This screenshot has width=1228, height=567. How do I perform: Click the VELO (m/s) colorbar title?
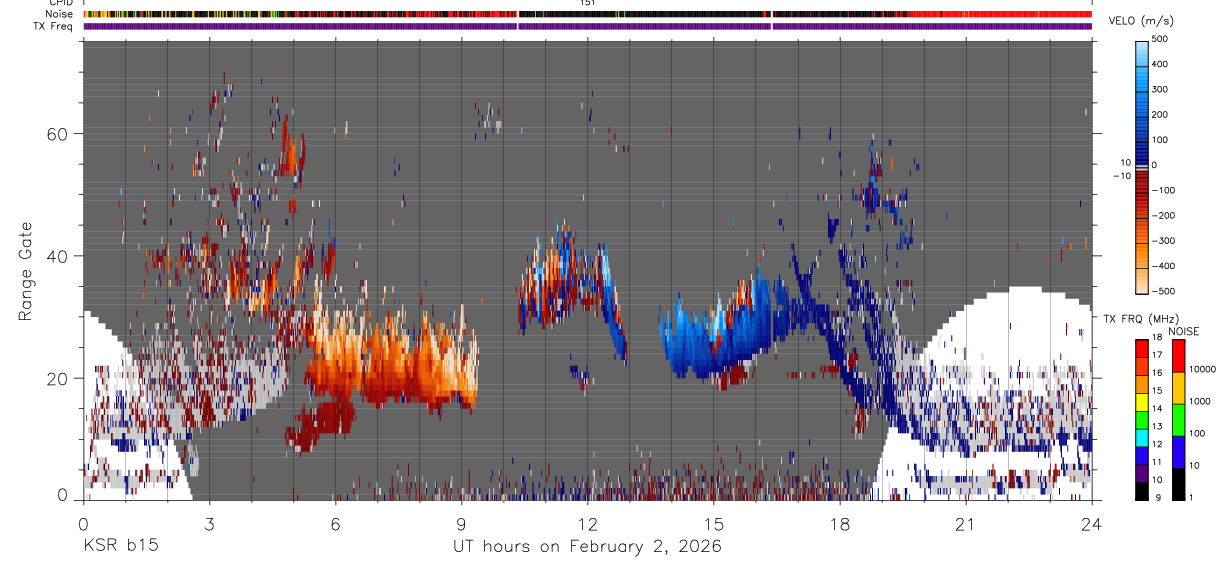1141,21
